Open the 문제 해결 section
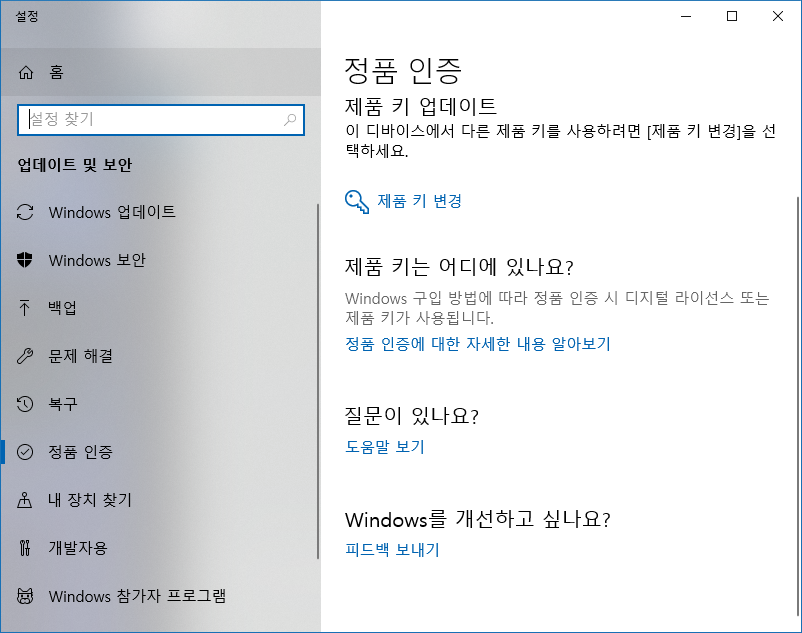The image size is (802, 633). click(x=159, y=356)
